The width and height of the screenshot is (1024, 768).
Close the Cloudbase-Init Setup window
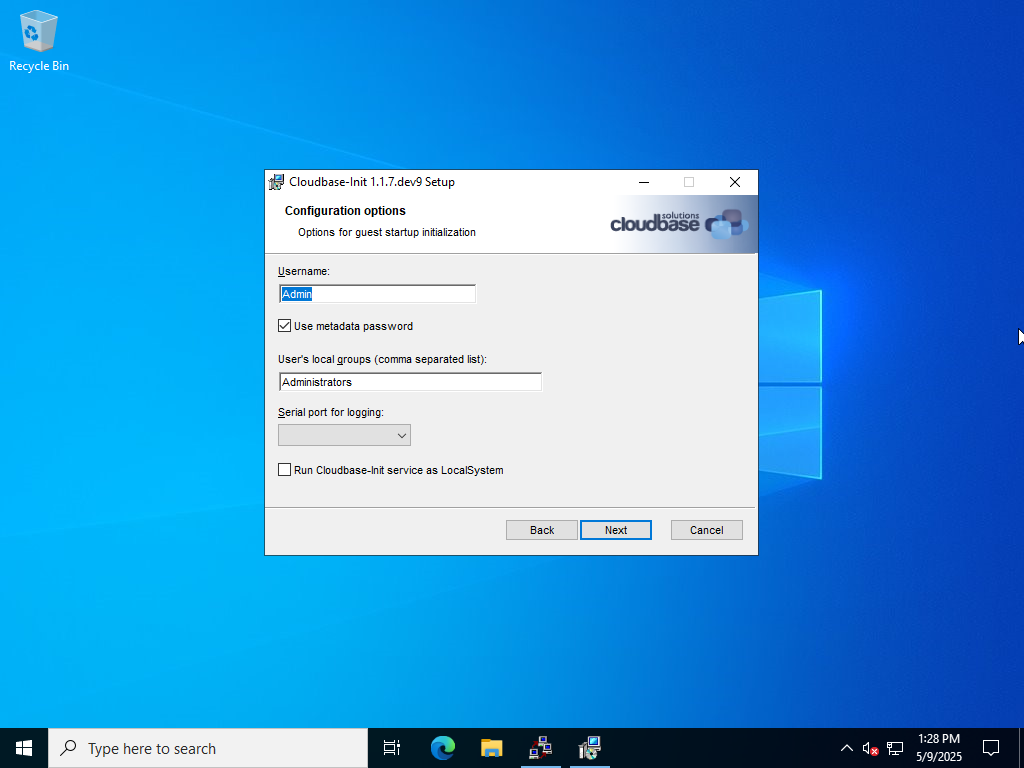[x=735, y=182]
